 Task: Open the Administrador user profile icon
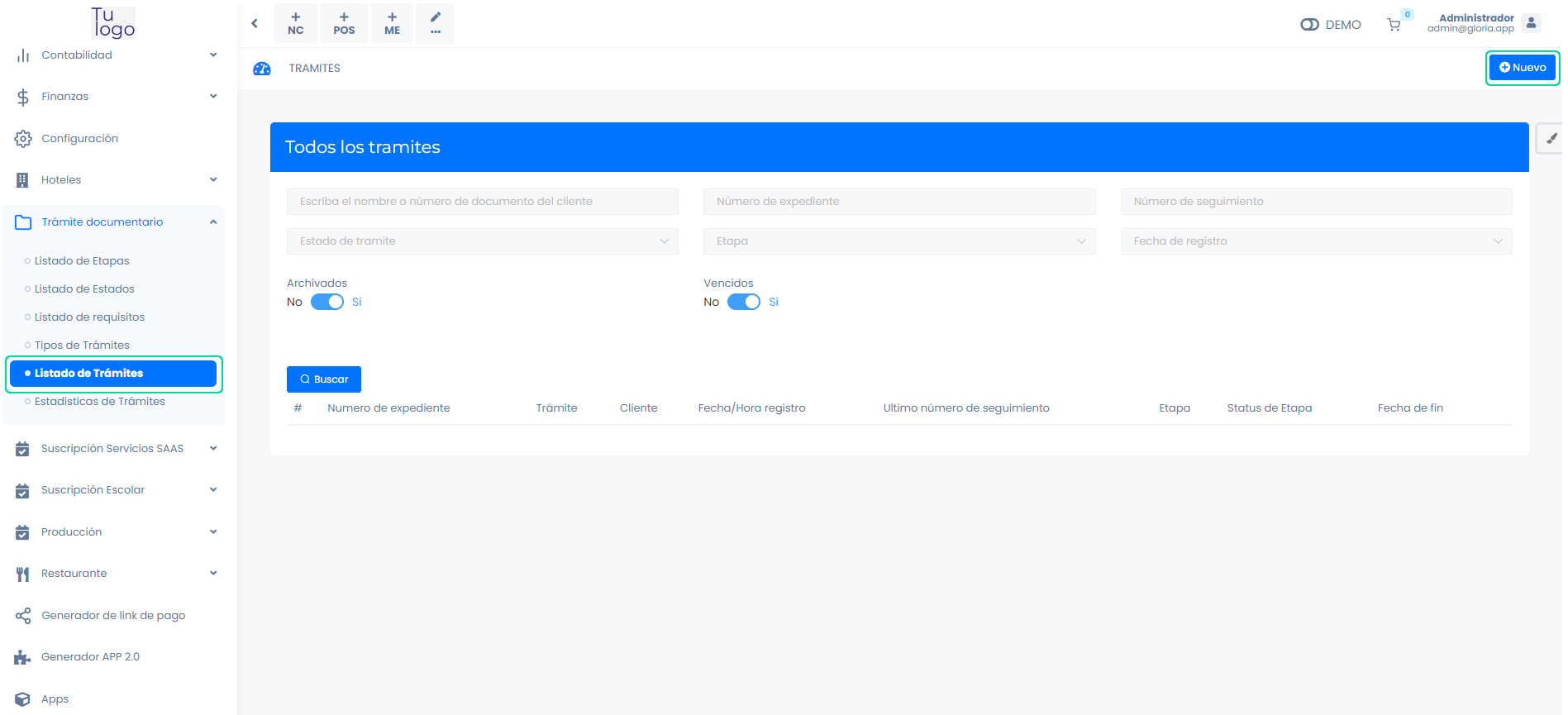(1531, 23)
